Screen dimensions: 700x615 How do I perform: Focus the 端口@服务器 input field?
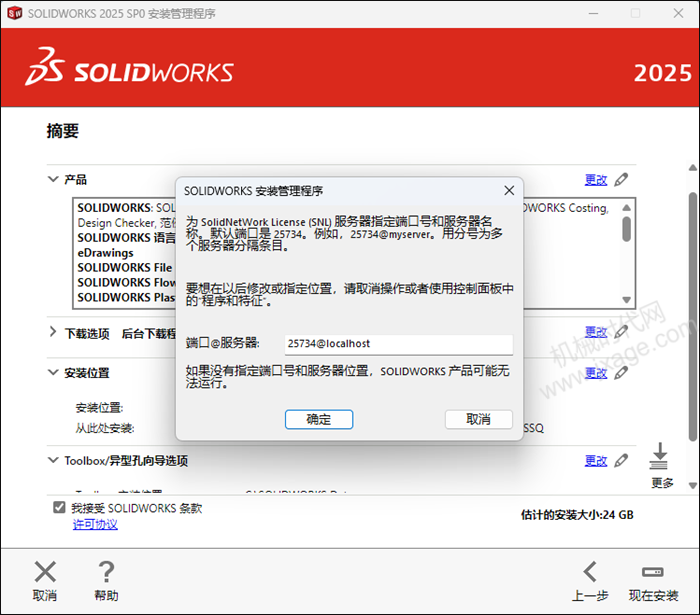point(399,344)
